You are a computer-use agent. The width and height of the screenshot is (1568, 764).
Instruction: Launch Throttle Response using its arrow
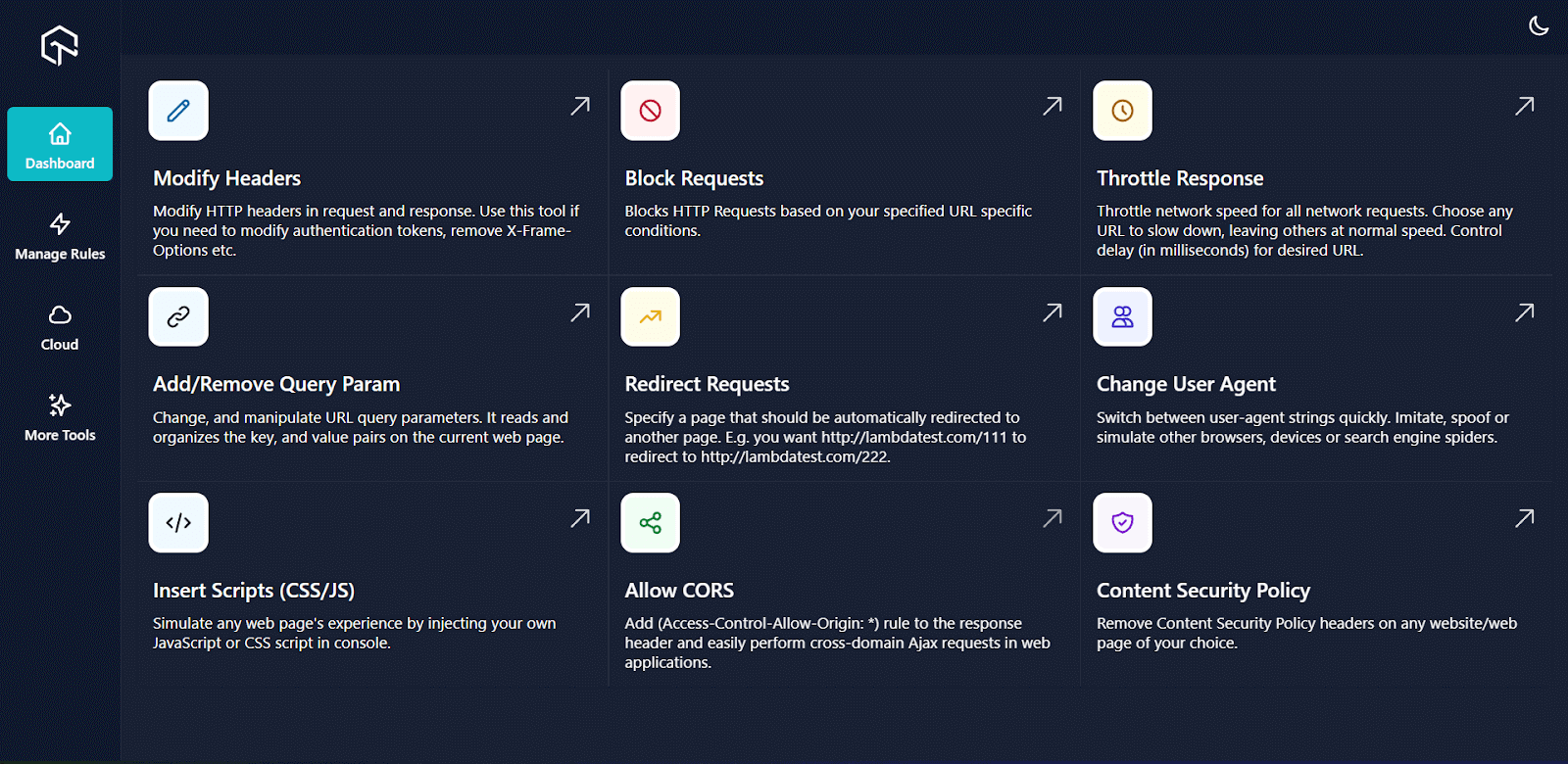pos(1524,106)
